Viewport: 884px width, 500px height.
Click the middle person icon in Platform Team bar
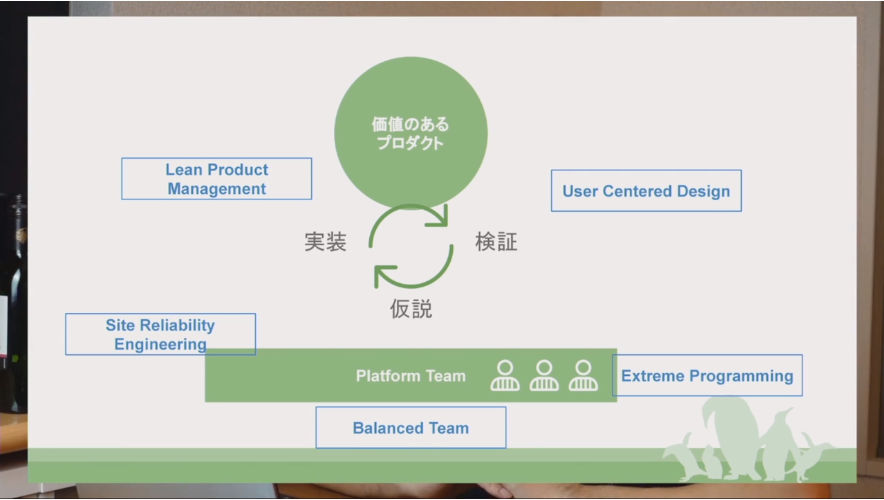point(544,376)
